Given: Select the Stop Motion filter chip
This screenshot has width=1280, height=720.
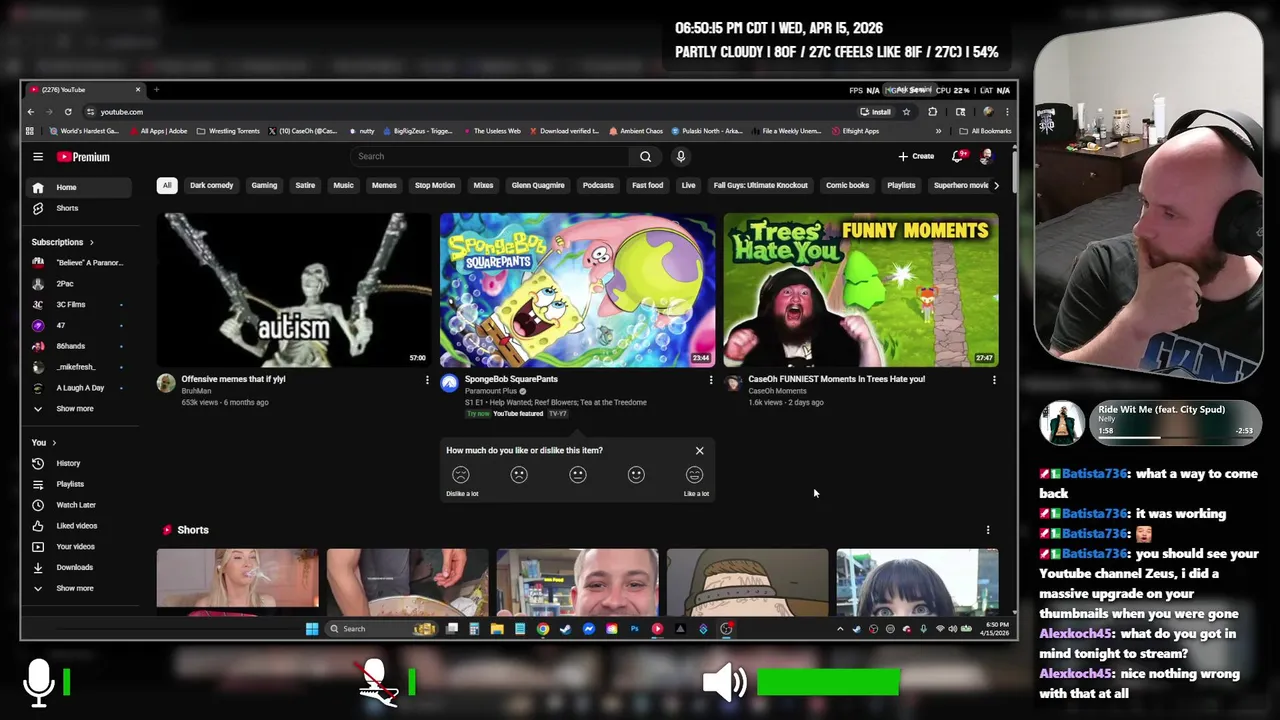Looking at the screenshot, I should coord(435,185).
